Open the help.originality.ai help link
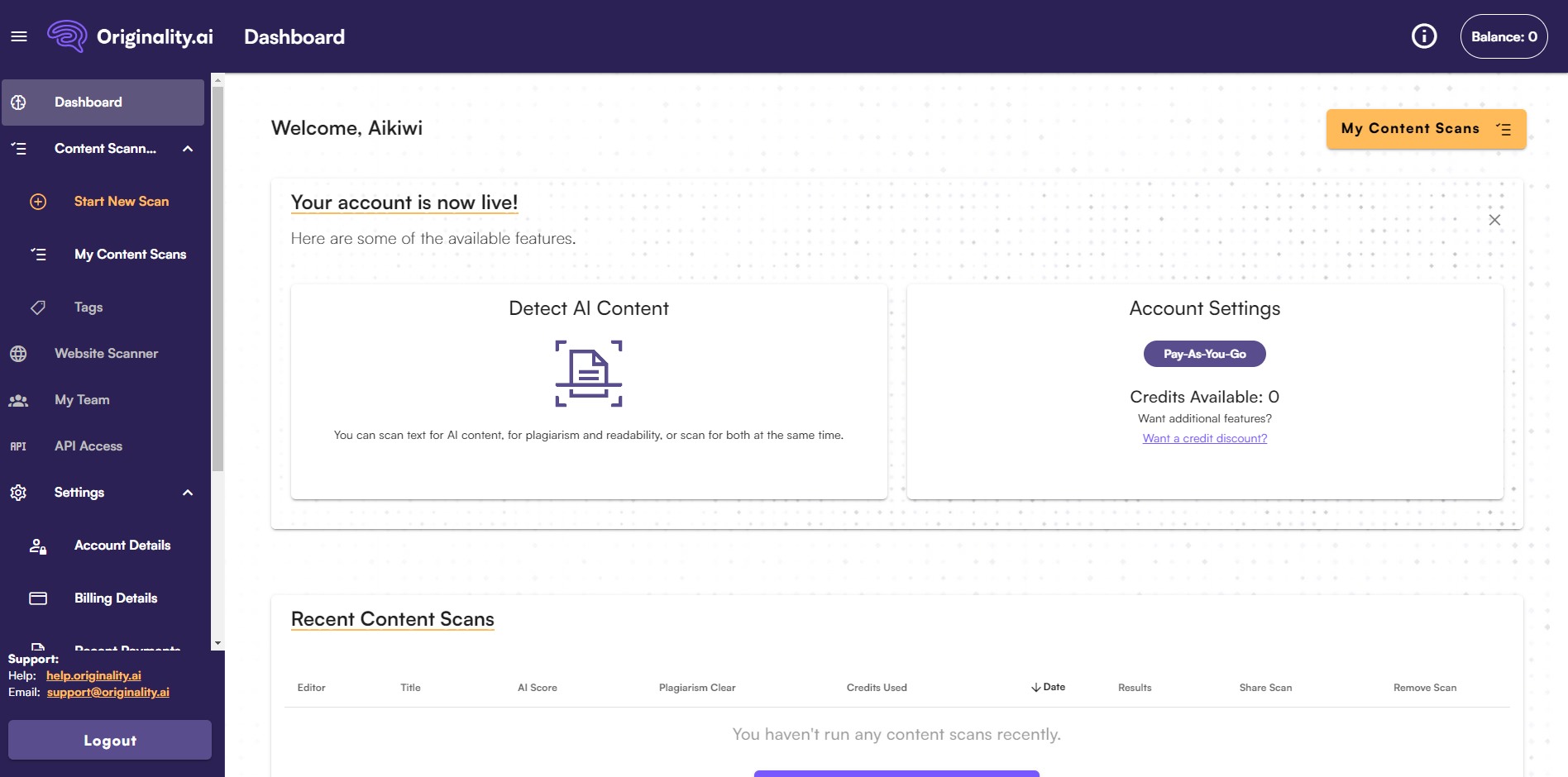This screenshot has width=1568, height=777. (x=93, y=676)
